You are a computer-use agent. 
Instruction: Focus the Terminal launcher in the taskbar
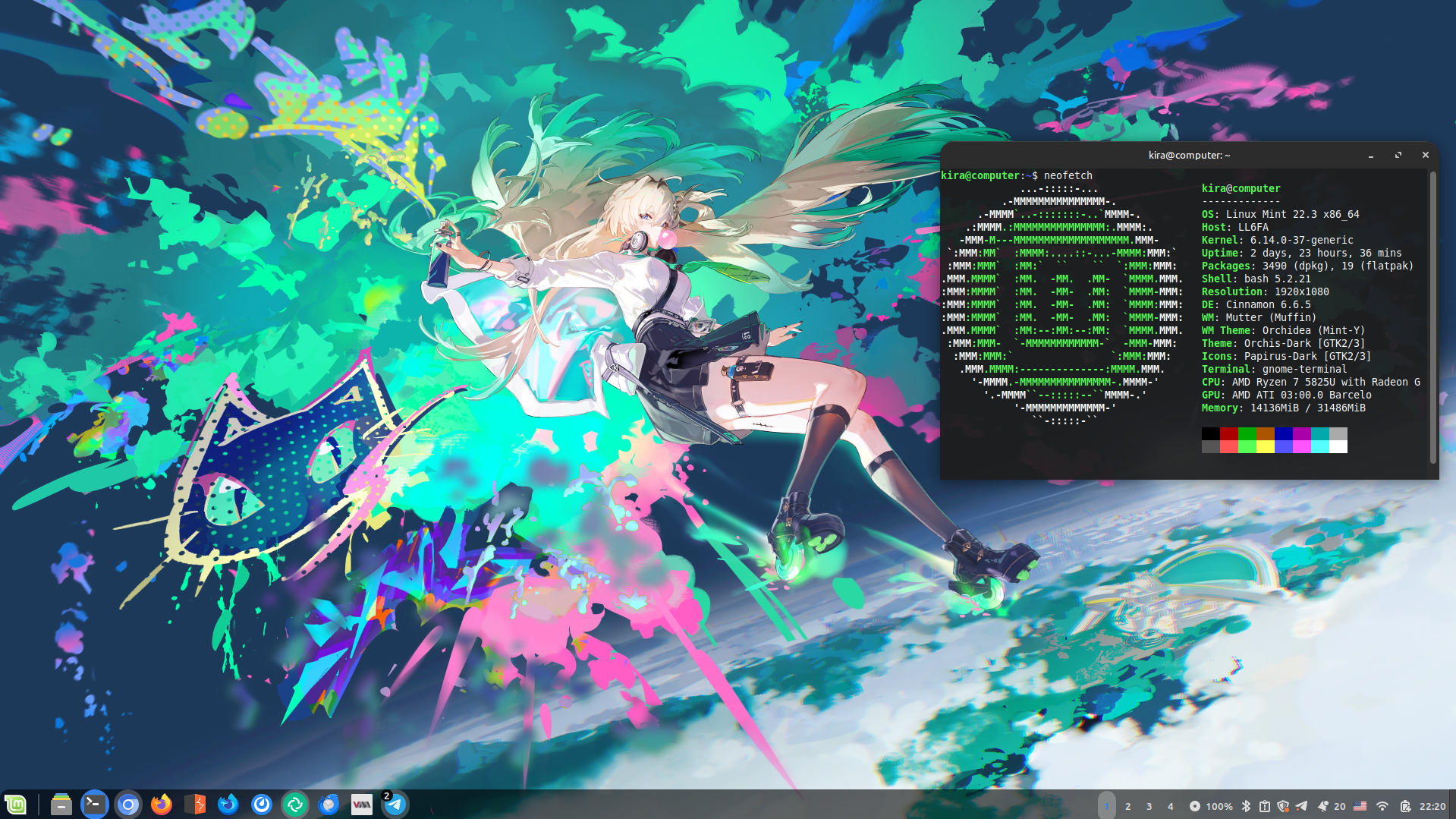(x=95, y=805)
